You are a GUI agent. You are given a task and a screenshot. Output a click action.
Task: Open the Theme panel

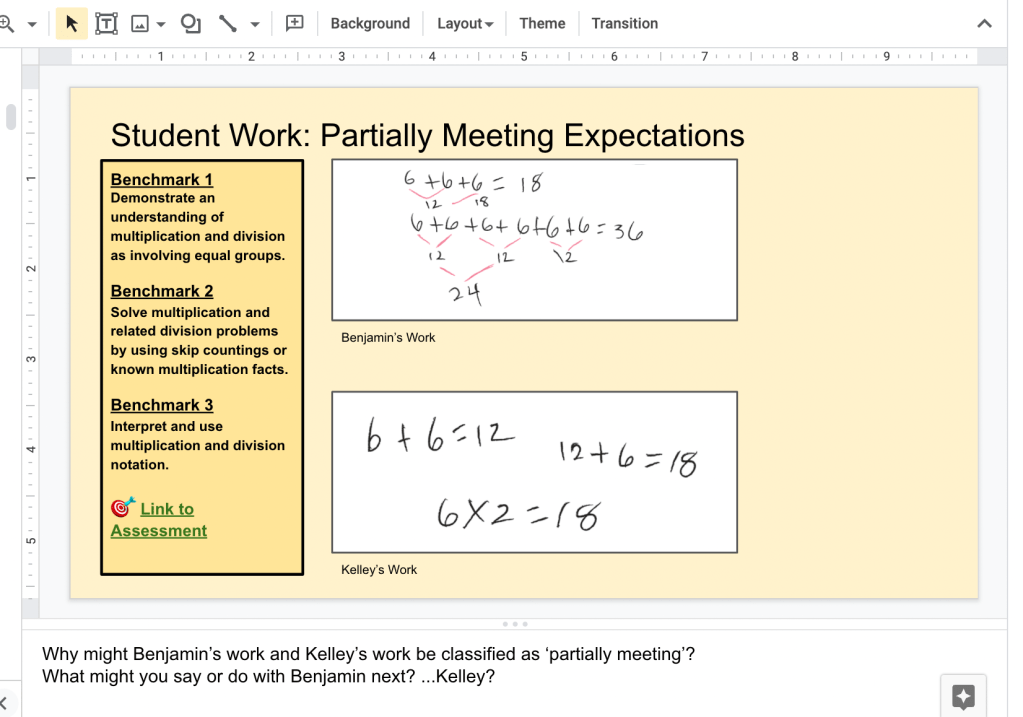point(542,23)
